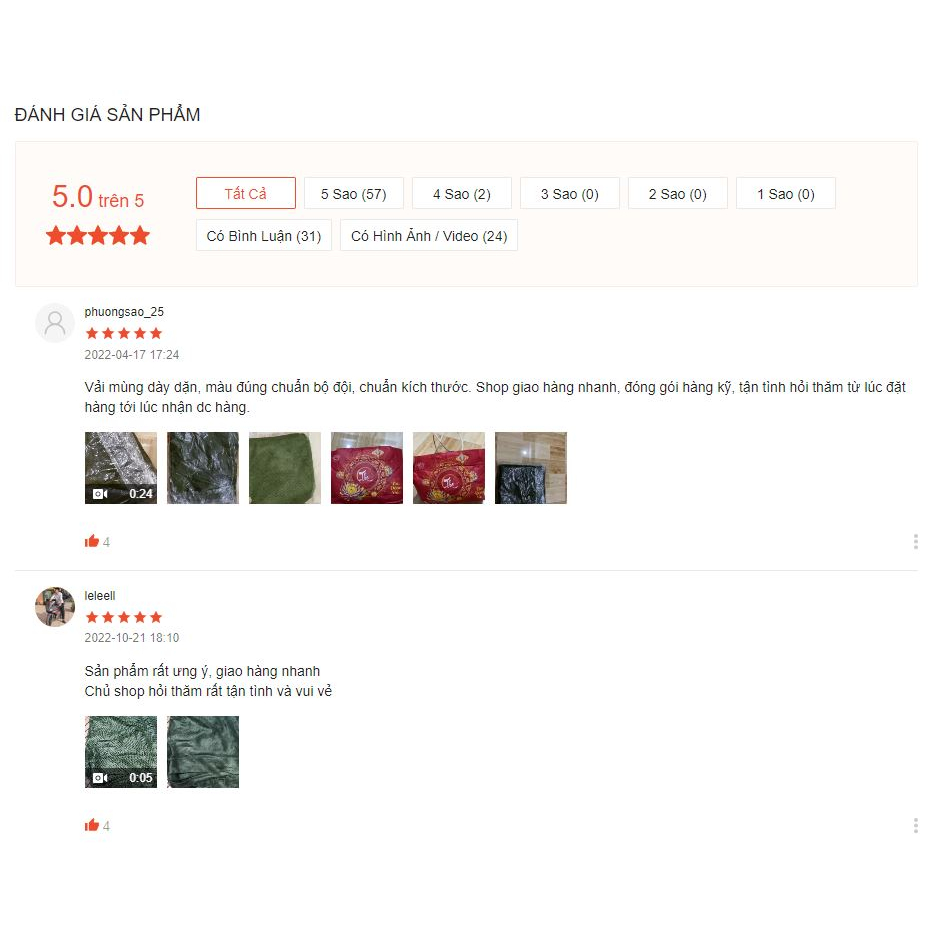
Task: Filter reviews by 2 Sao (0)
Action: coord(678,193)
